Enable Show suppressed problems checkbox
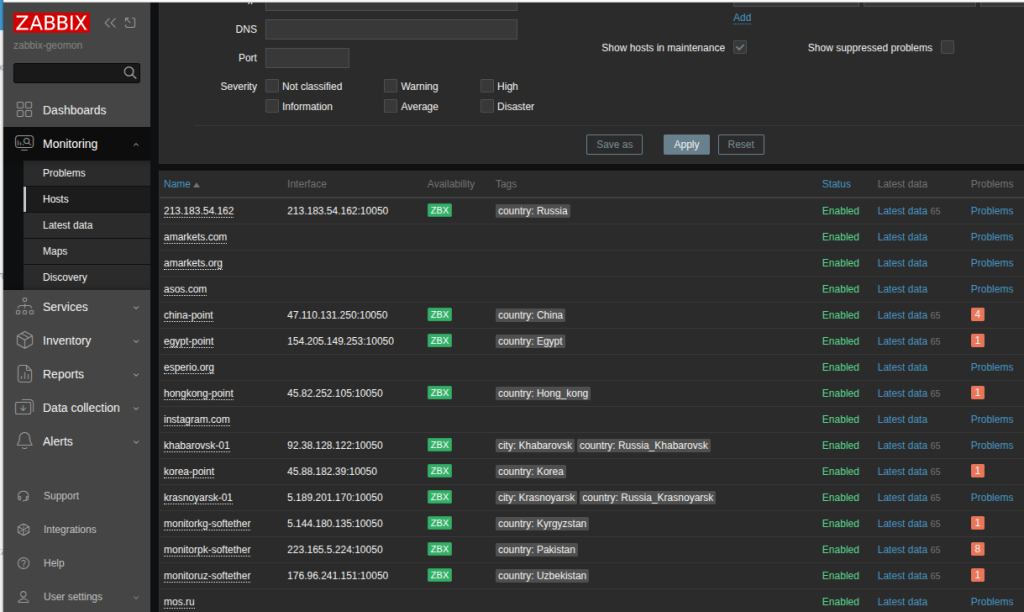 (x=947, y=47)
